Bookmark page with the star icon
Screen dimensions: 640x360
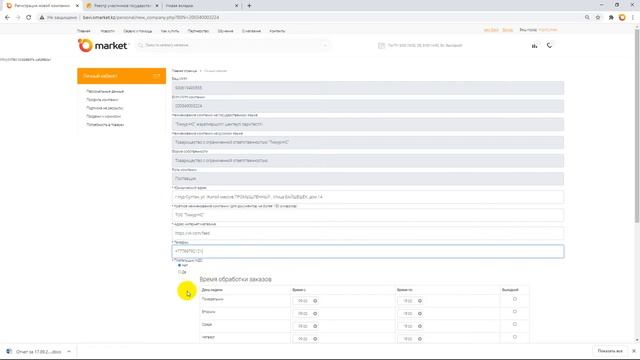tap(598, 18)
